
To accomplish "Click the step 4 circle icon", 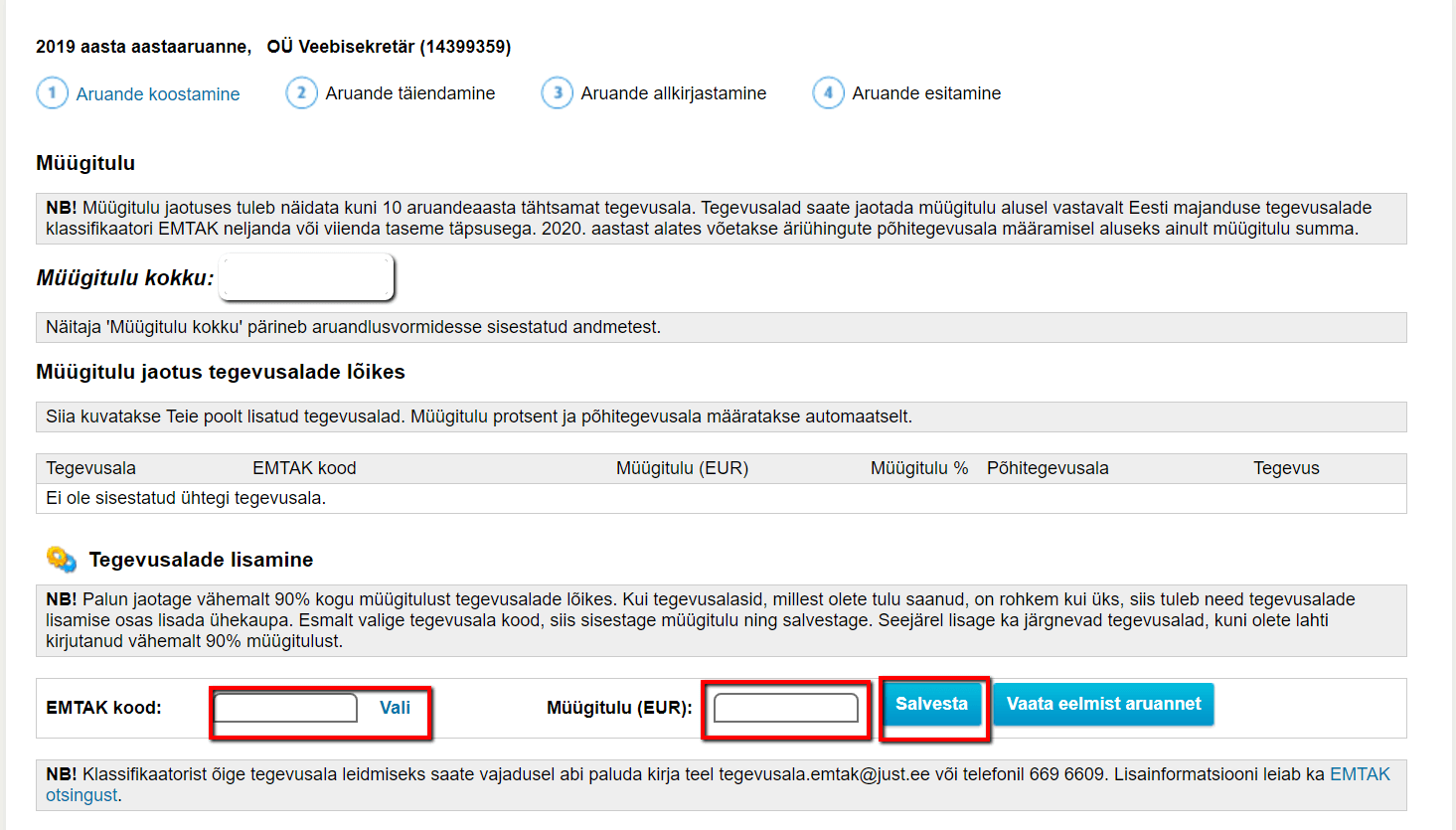I will click(828, 92).
